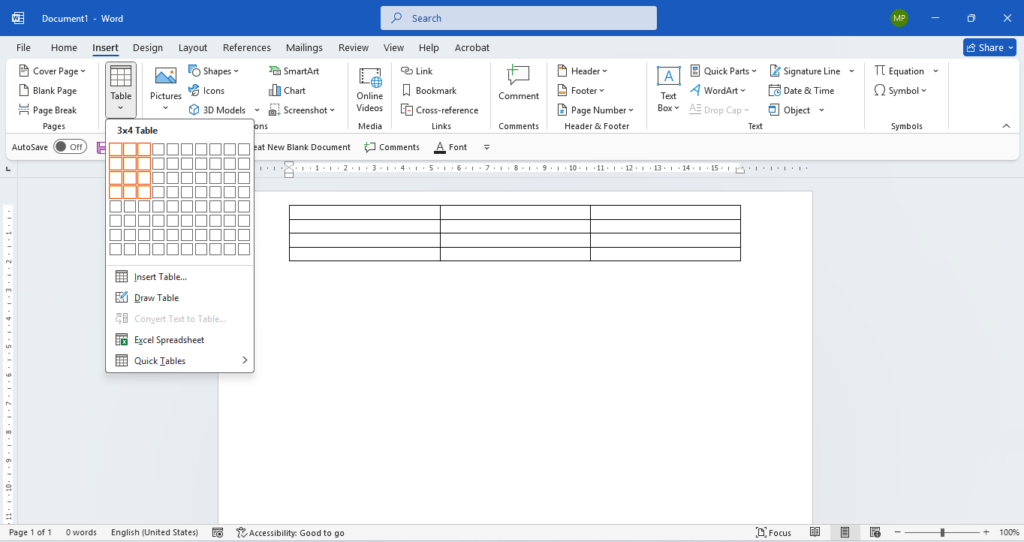
Task: Click Accessibility: Good to go
Action: click(x=290, y=533)
